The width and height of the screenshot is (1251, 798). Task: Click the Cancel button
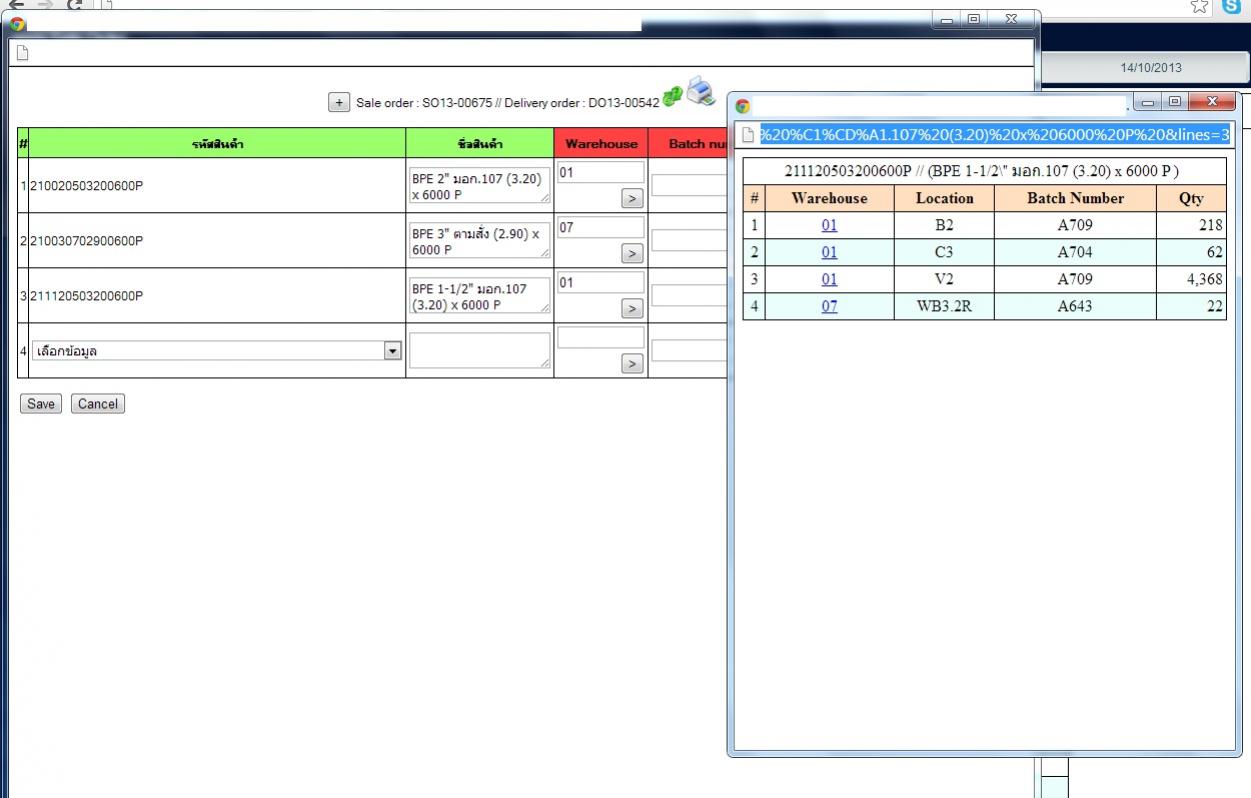[98, 404]
